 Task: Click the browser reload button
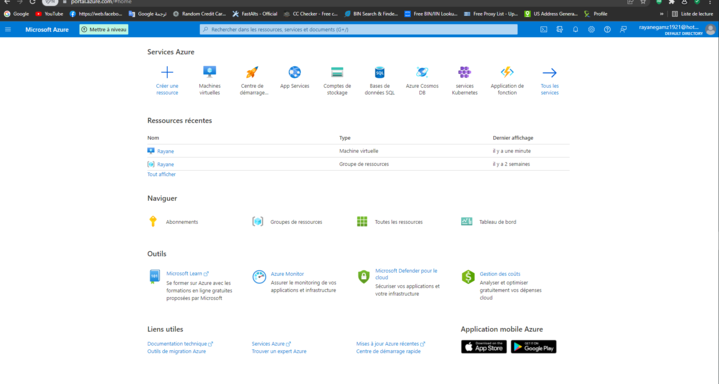(x=32, y=2)
